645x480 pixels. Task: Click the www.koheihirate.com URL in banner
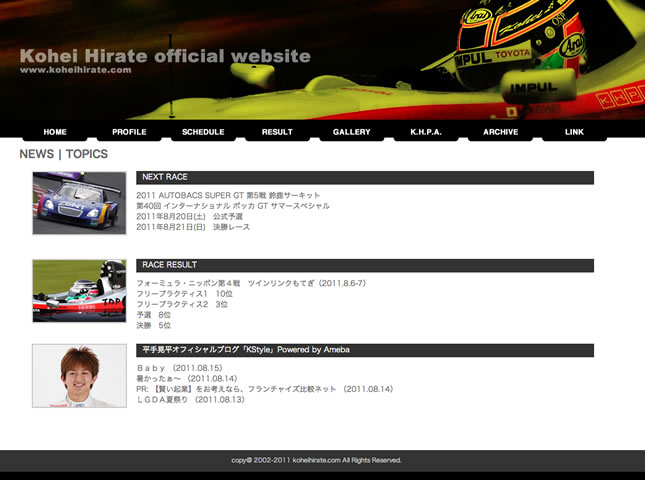click(x=76, y=70)
